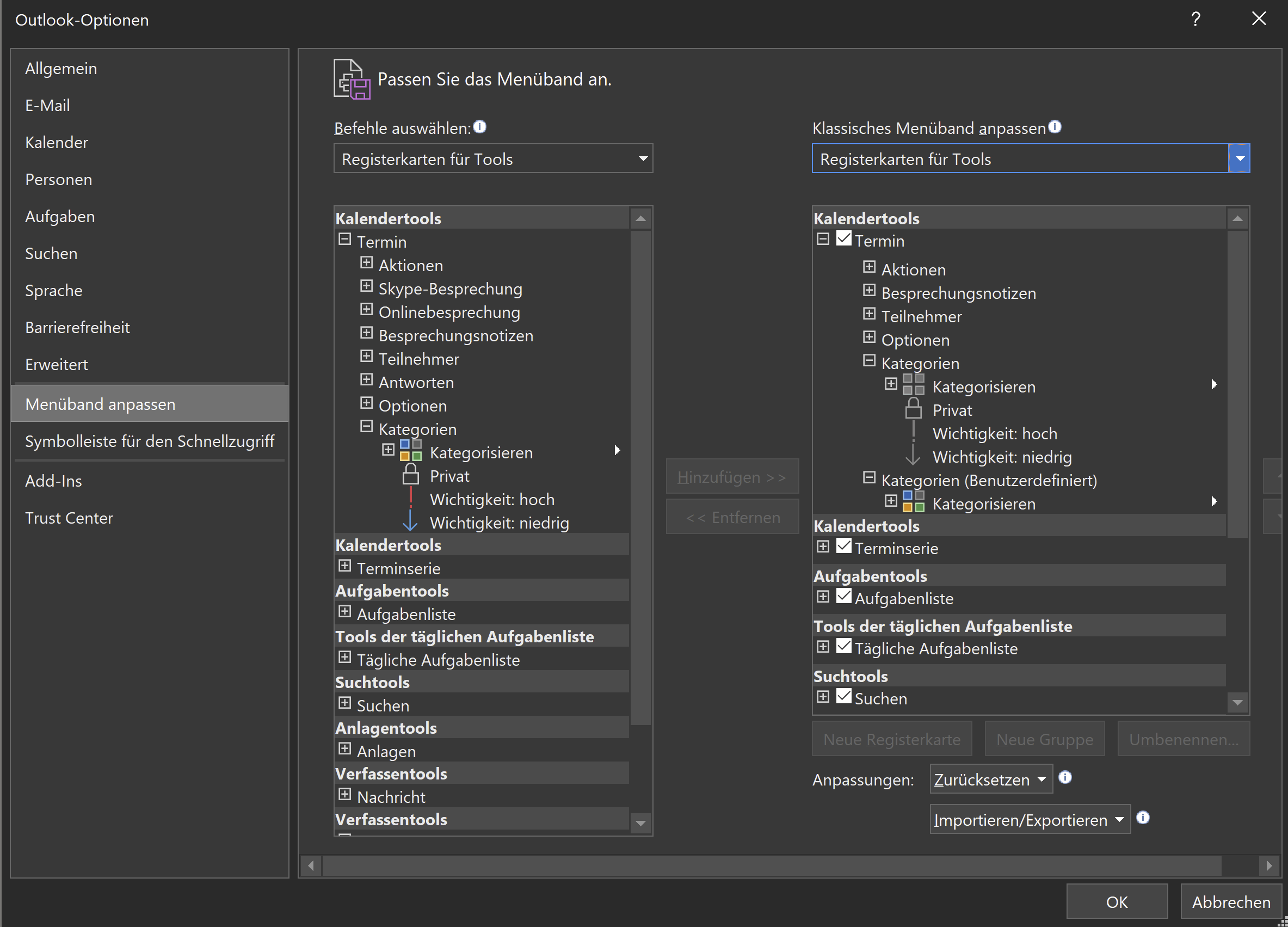Collapse Kategorien (Benutzerdefiniert) group
This screenshot has width=1288, height=927.
coord(869,478)
